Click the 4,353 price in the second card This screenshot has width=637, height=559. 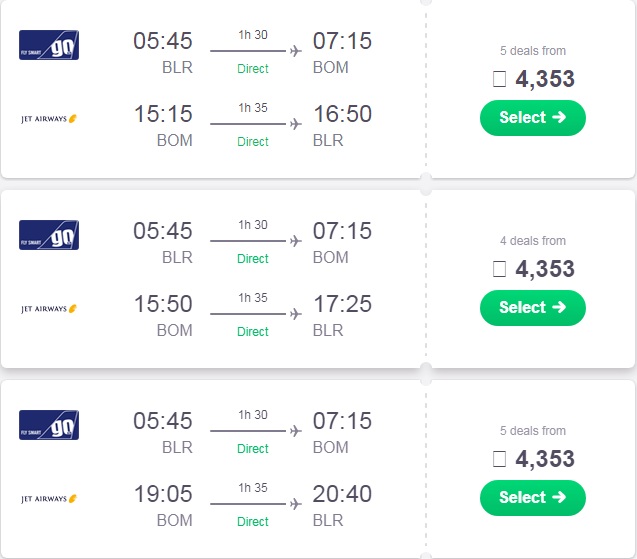pyautogui.click(x=545, y=269)
